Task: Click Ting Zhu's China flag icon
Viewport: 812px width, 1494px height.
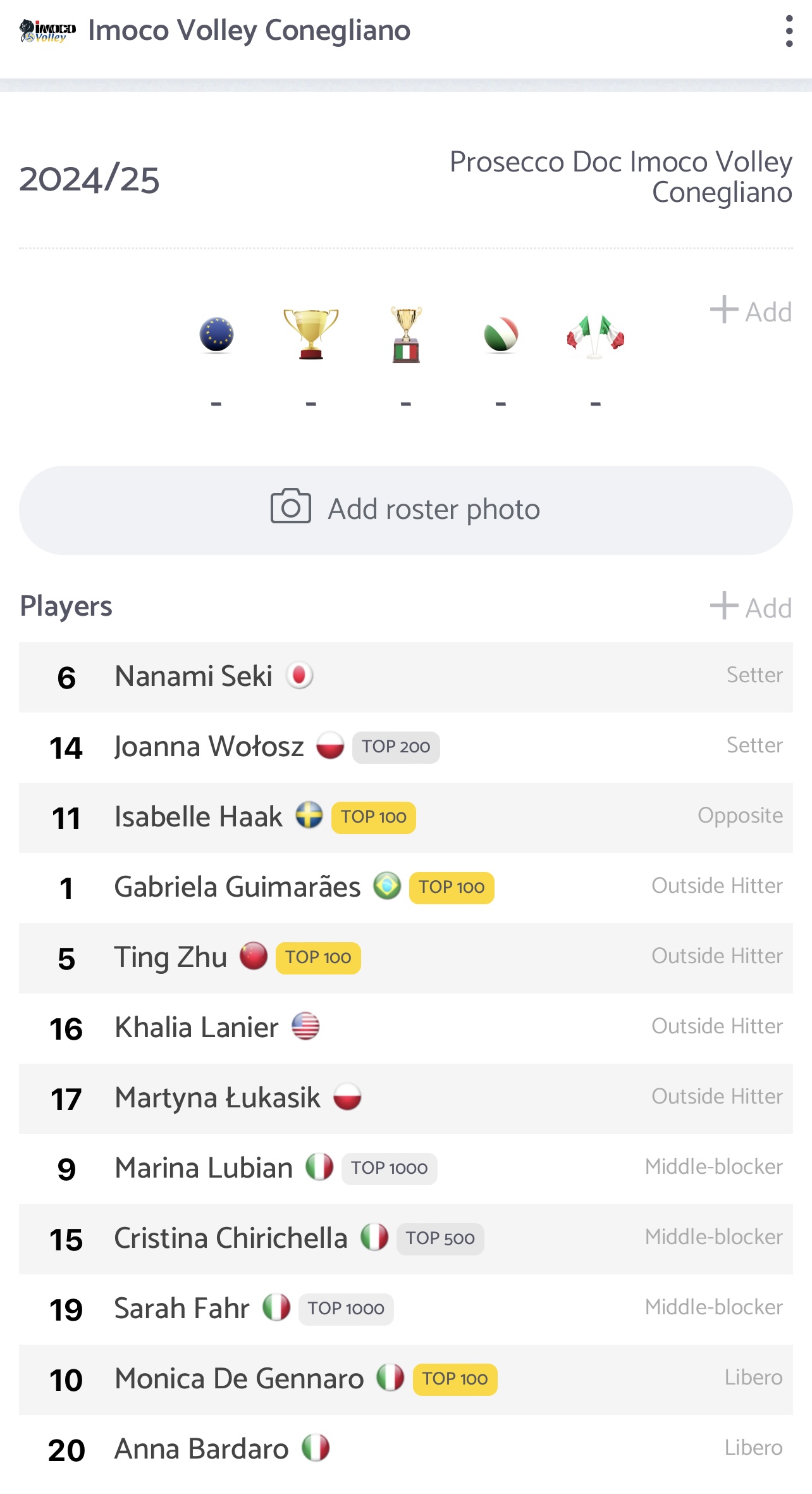Action: (254, 956)
